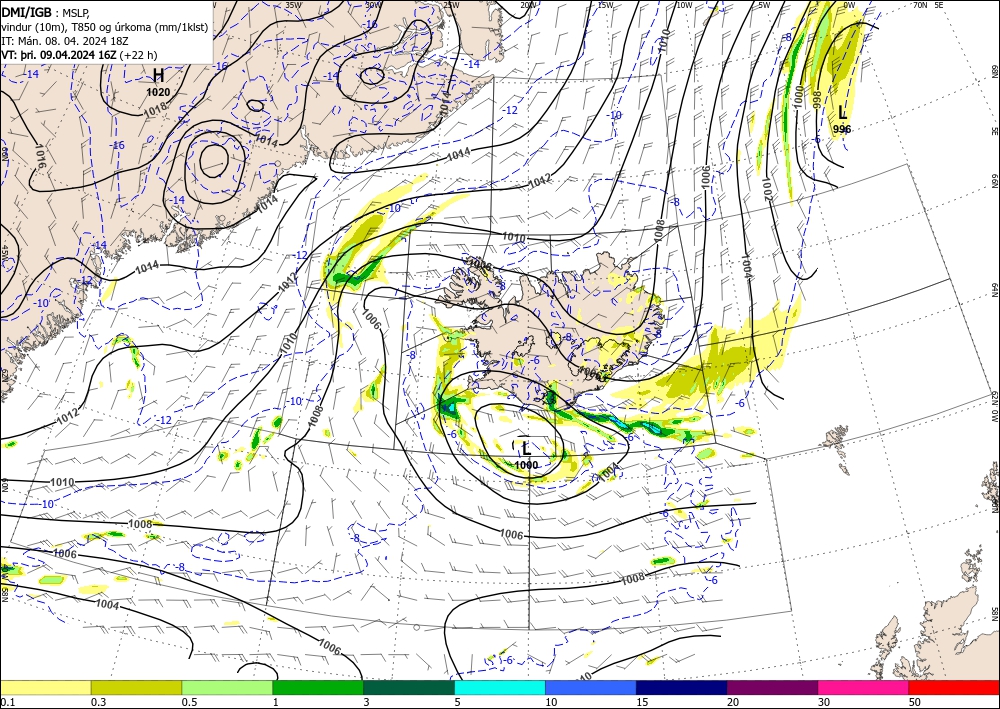Click the 1018 isobar label
The image size is (1000, 709).
(155, 108)
